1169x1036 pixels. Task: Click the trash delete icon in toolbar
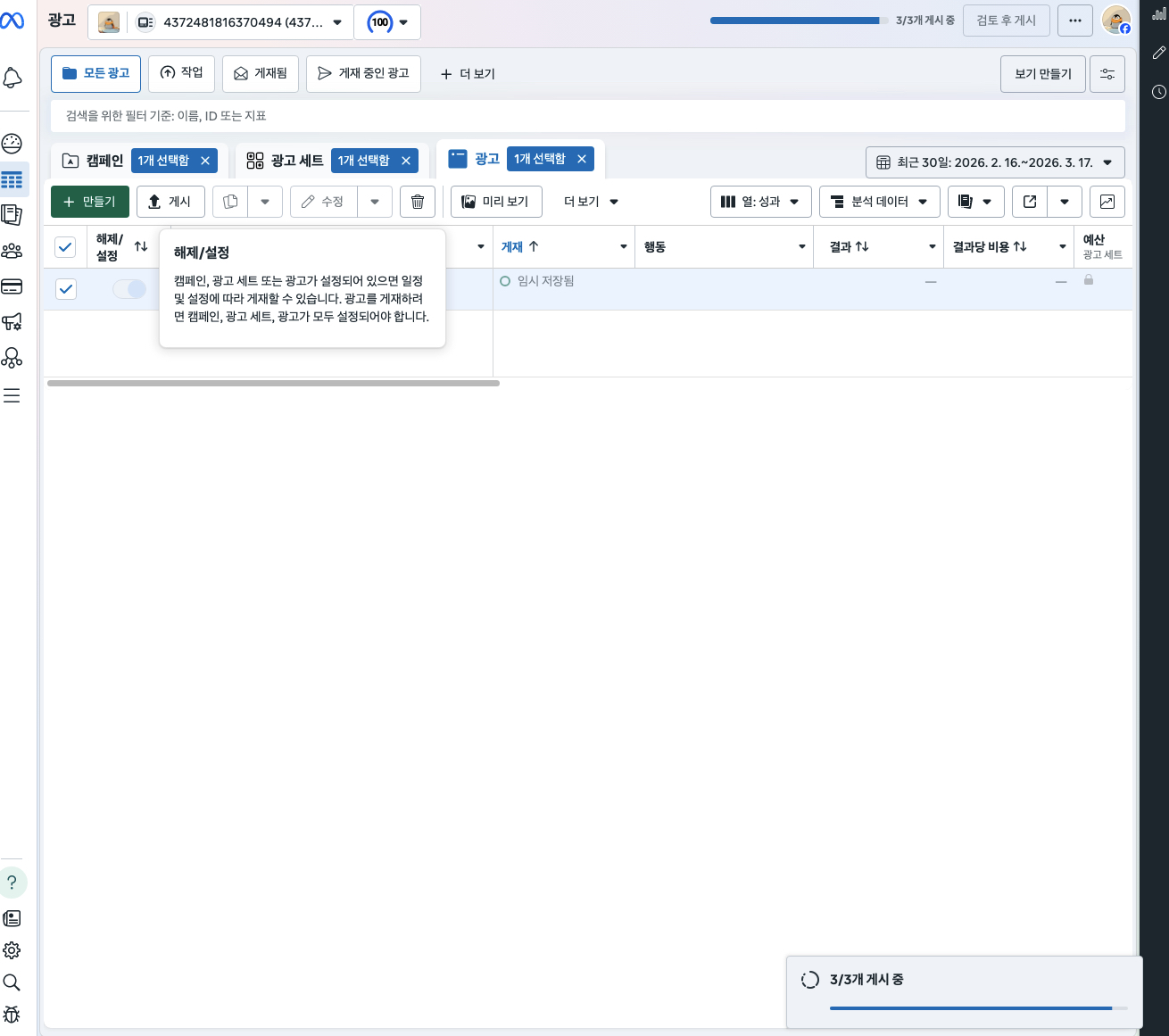(x=417, y=202)
